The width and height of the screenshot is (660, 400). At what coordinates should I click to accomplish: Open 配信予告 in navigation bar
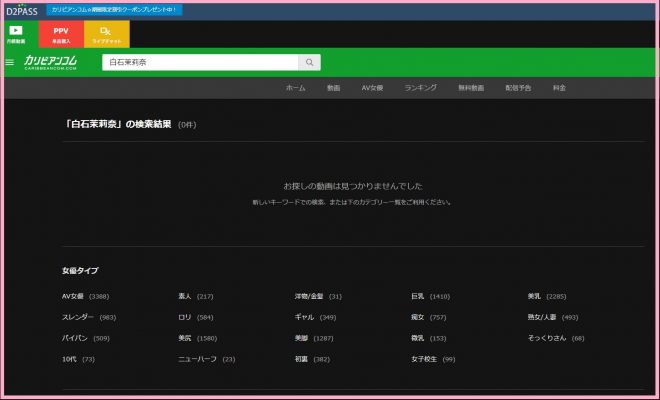click(x=518, y=88)
